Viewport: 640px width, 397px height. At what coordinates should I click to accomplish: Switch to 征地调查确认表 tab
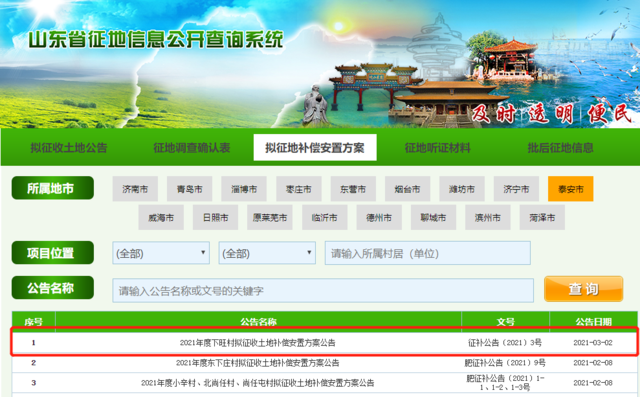point(192,148)
